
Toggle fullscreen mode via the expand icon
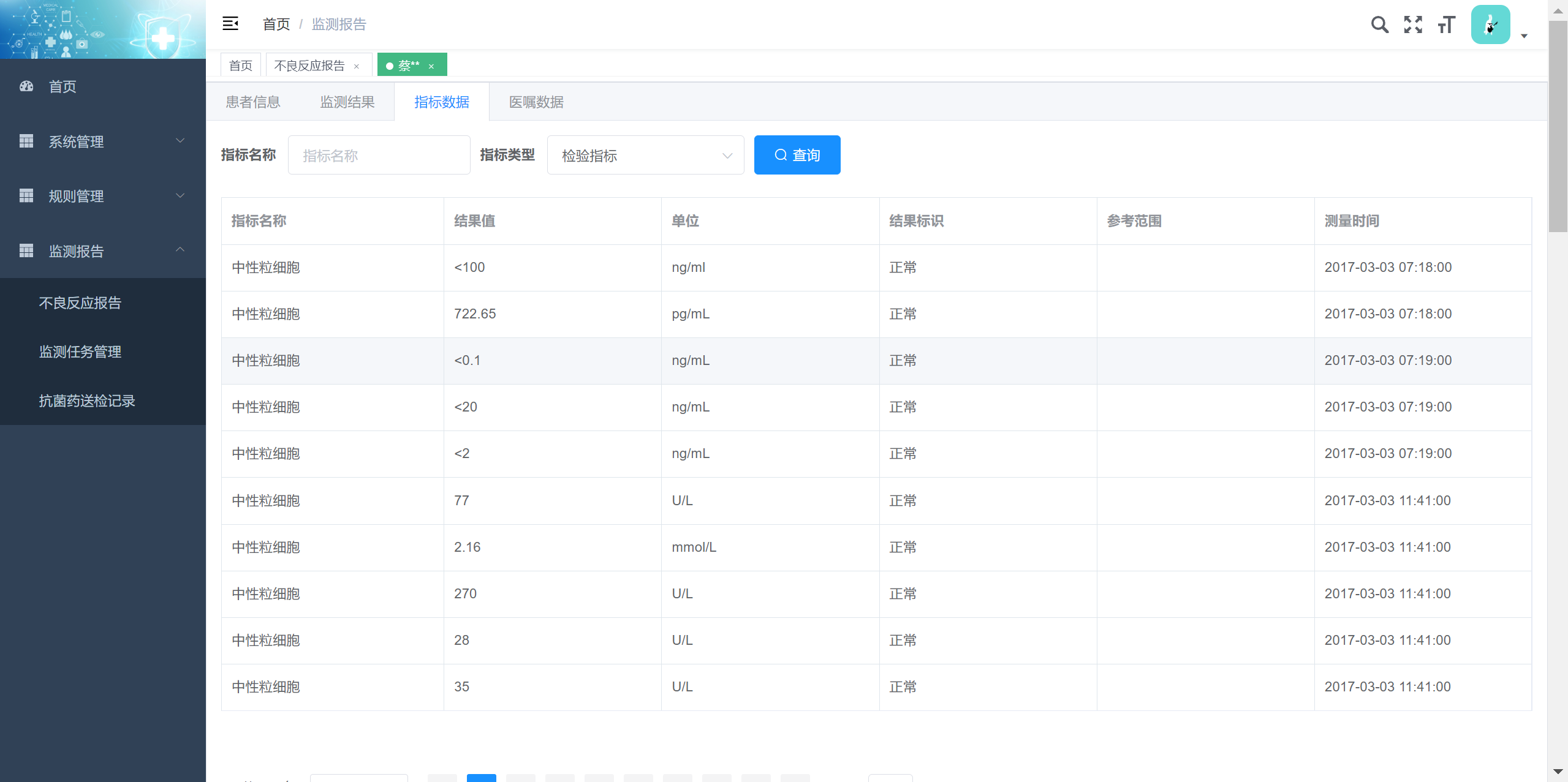tap(1413, 24)
